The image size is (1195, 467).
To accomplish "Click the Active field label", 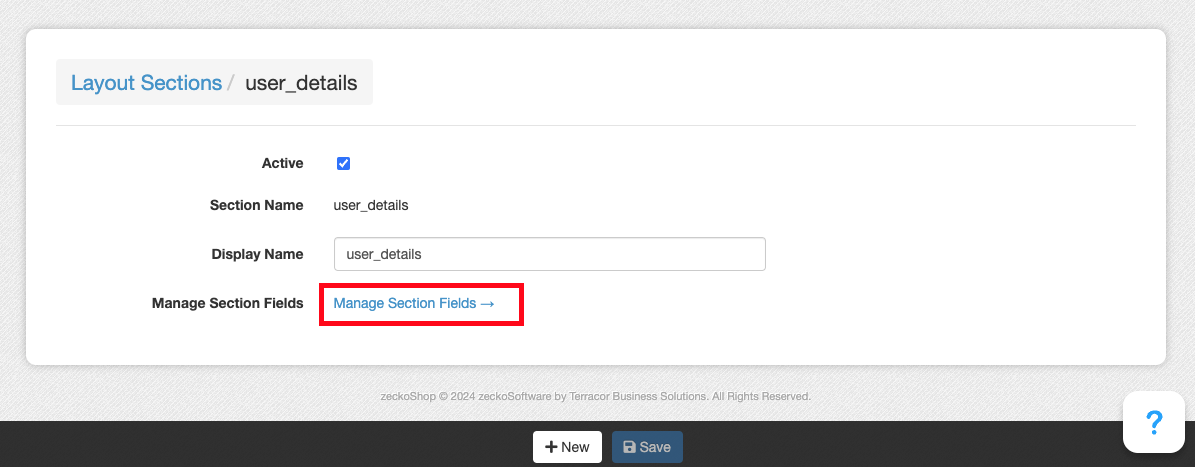I will click(282, 163).
